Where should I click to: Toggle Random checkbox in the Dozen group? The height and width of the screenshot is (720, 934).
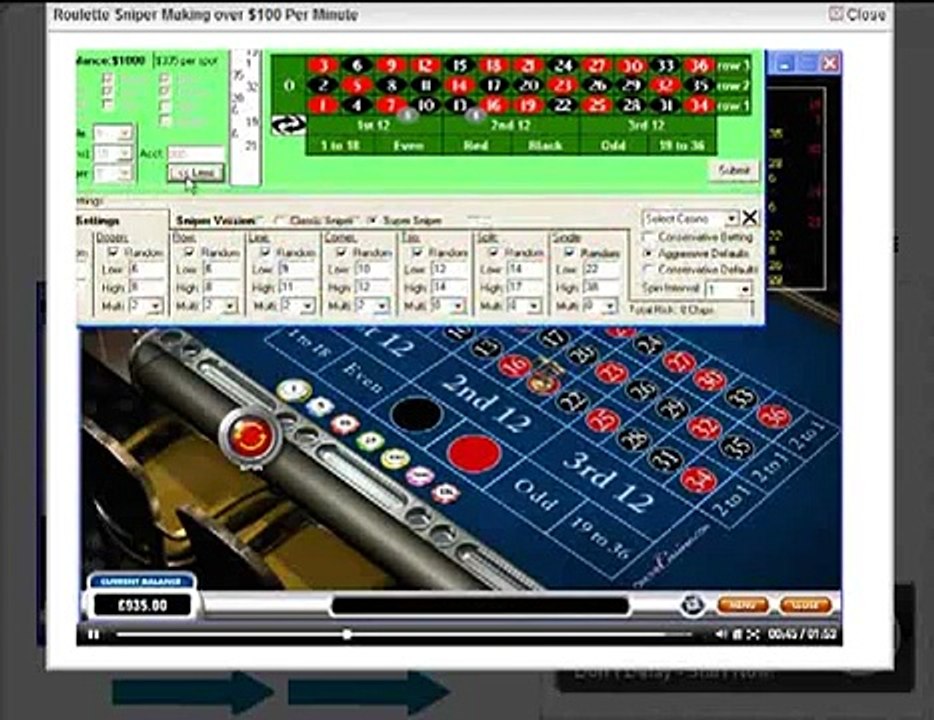(x=113, y=252)
